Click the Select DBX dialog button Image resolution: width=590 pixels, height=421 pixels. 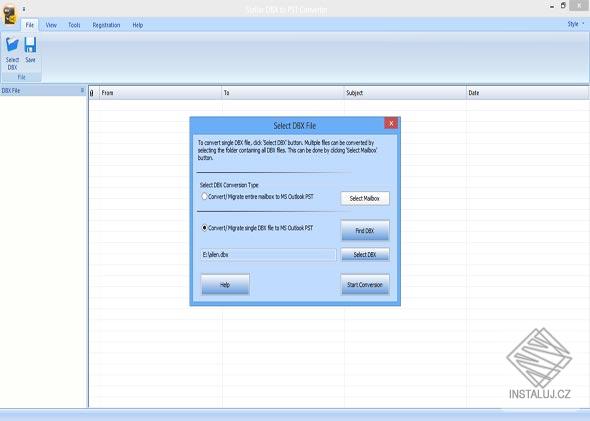[365, 255]
